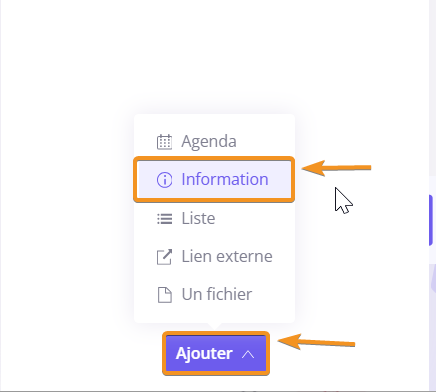Click the purple vertical bar at right edge
The image size is (436, 392).
point(431,220)
